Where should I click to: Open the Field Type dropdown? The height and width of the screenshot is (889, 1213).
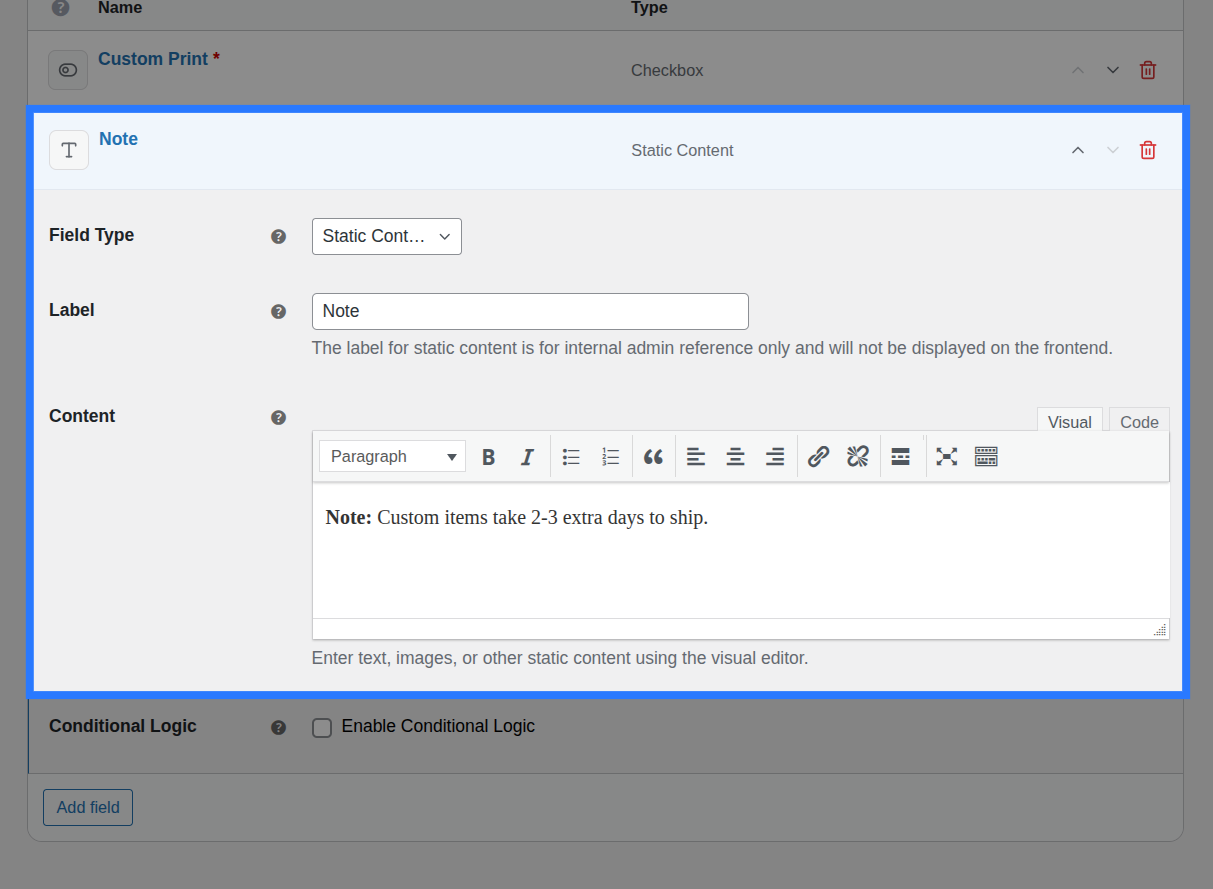pos(387,236)
